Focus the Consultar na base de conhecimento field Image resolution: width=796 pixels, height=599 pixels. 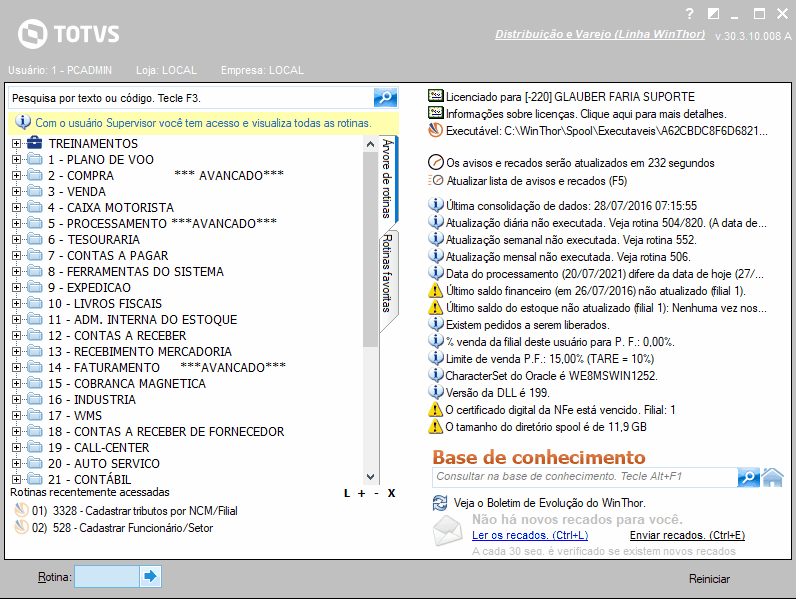tap(585, 477)
